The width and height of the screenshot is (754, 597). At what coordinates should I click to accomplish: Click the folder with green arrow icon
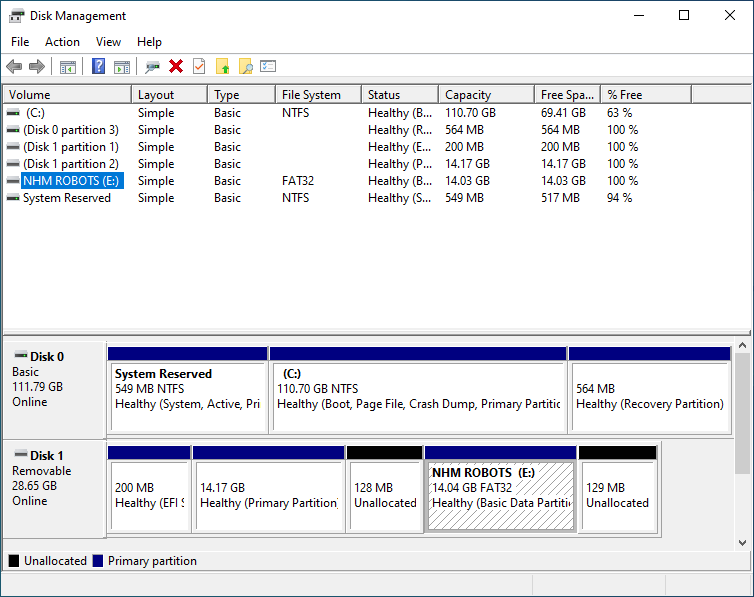coord(223,66)
